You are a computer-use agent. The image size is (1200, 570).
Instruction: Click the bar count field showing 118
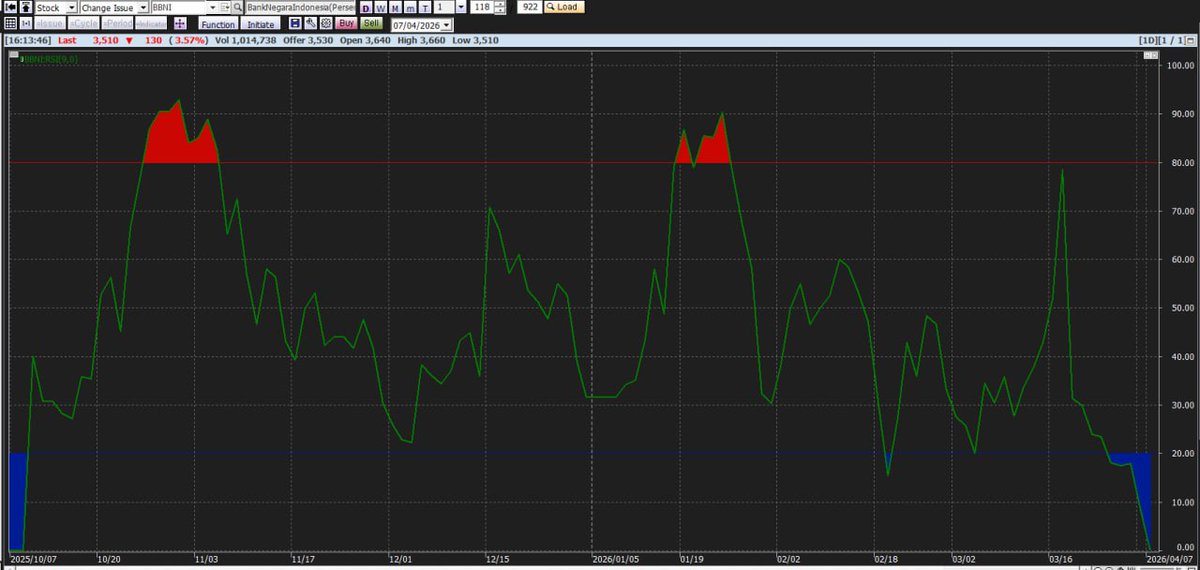coord(481,7)
